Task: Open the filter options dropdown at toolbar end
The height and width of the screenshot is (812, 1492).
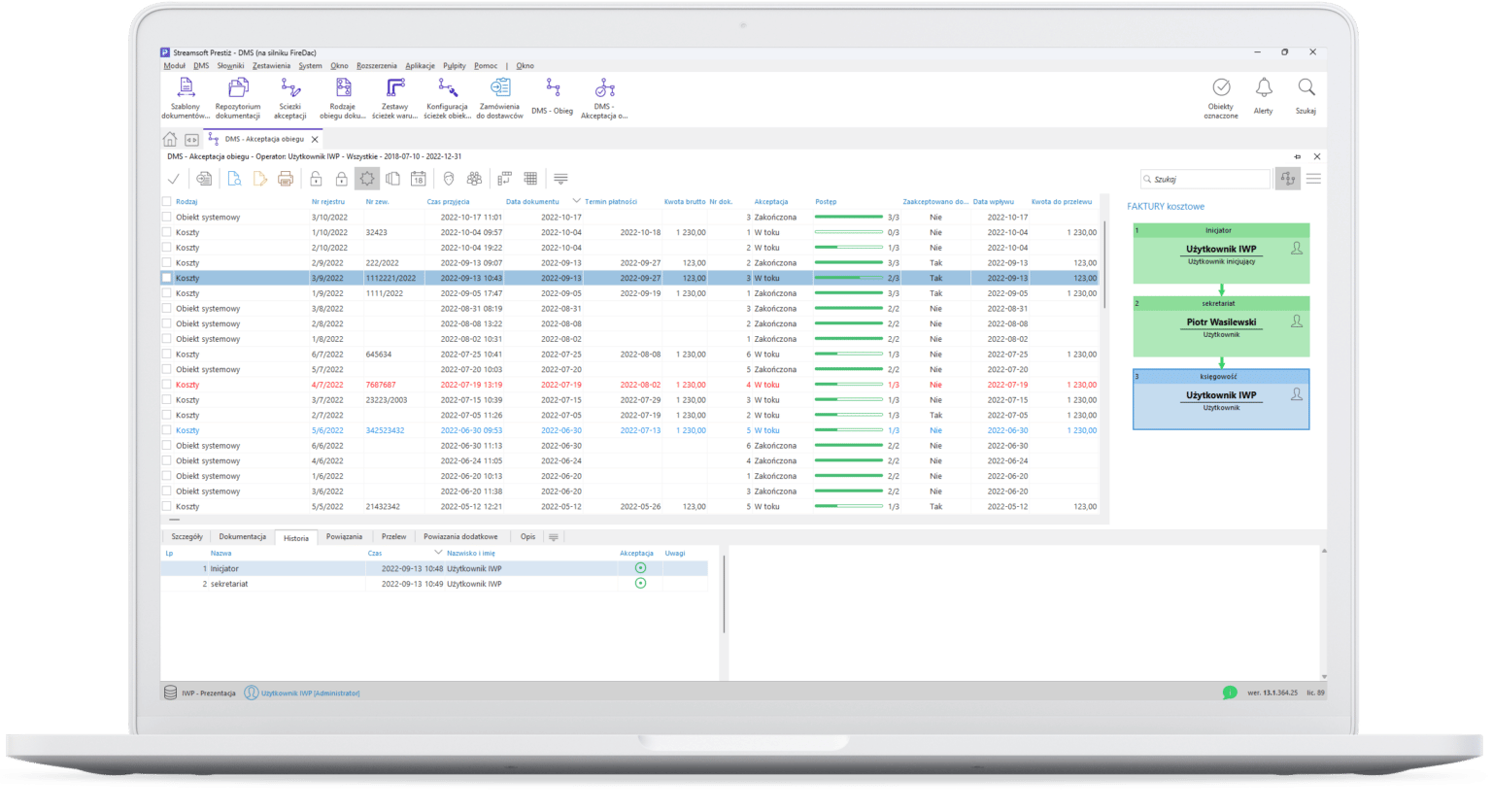Action: click(x=559, y=179)
